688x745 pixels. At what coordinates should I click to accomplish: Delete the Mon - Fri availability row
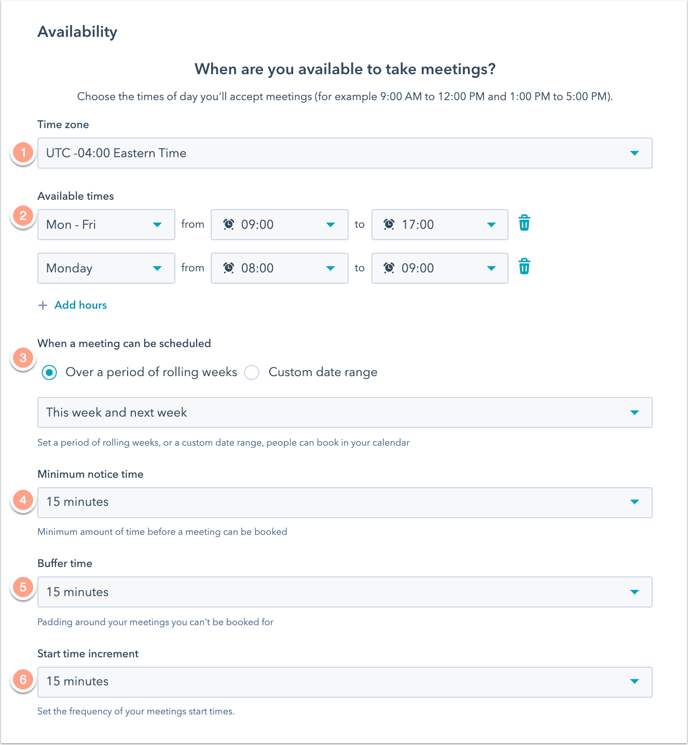click(524, 224)
